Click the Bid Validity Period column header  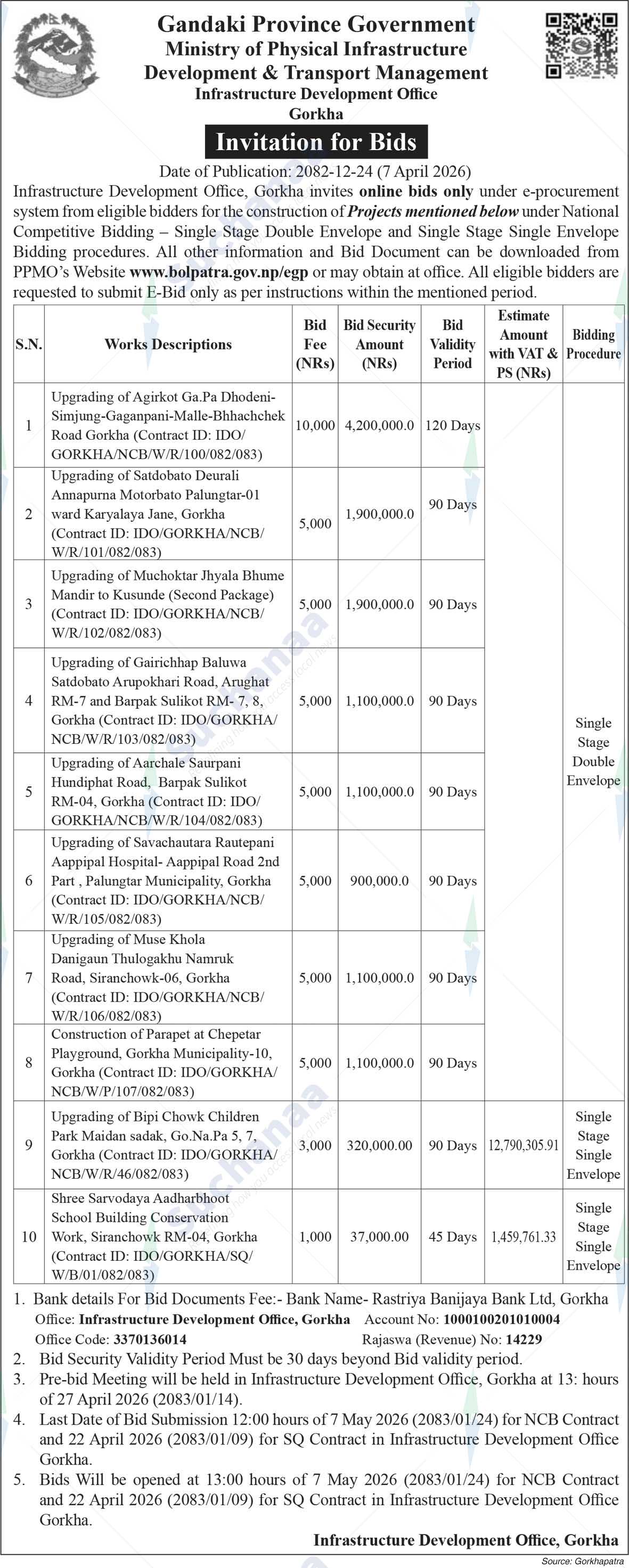point(452,344)
